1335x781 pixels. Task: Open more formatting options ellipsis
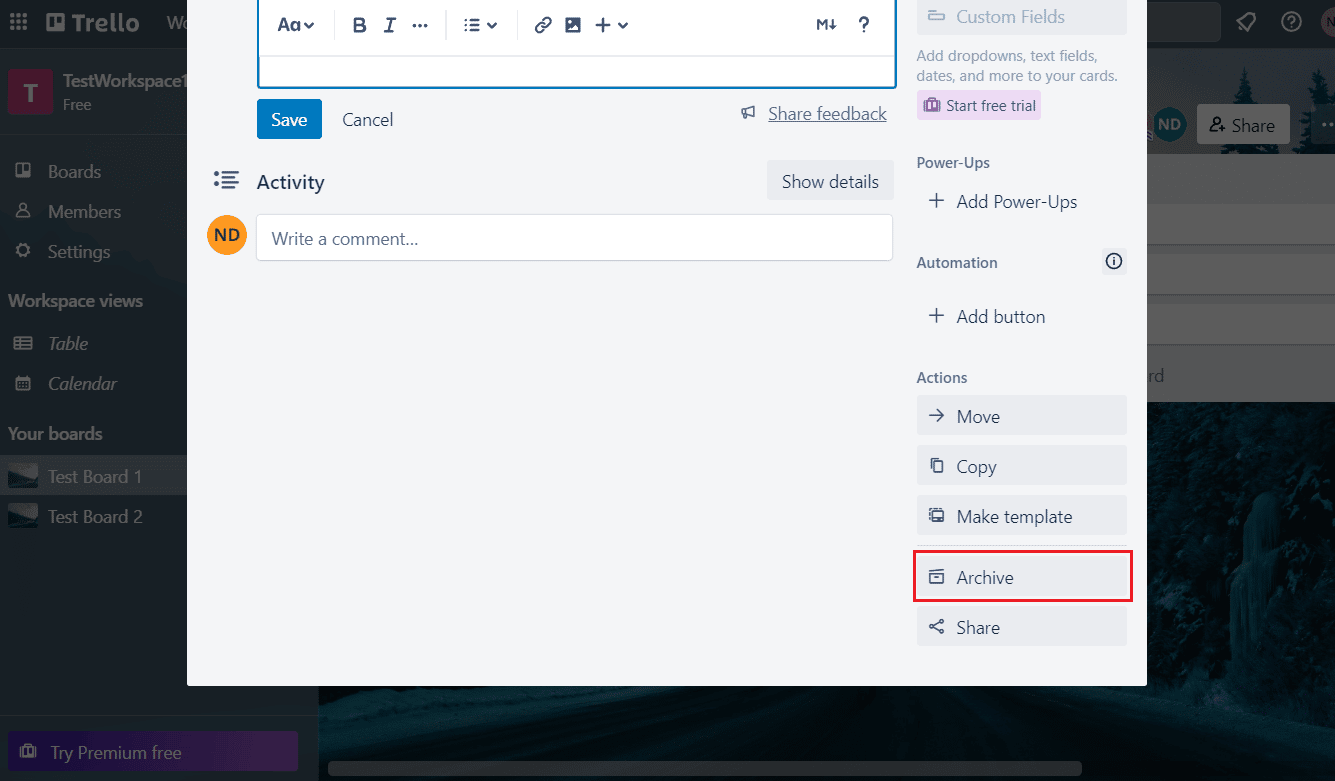click(420, 25)
